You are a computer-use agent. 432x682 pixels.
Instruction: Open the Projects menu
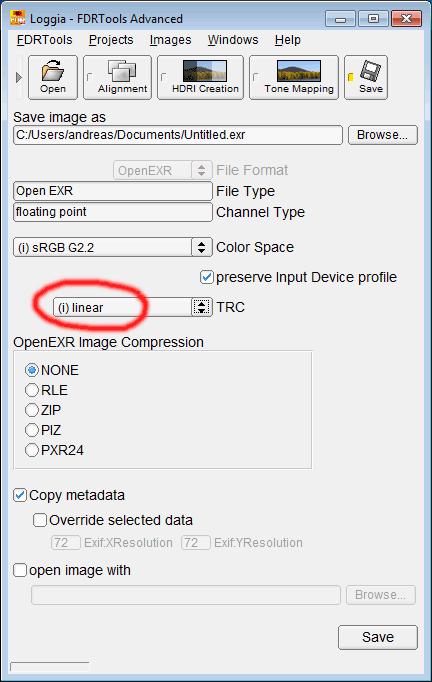point(111,40)
